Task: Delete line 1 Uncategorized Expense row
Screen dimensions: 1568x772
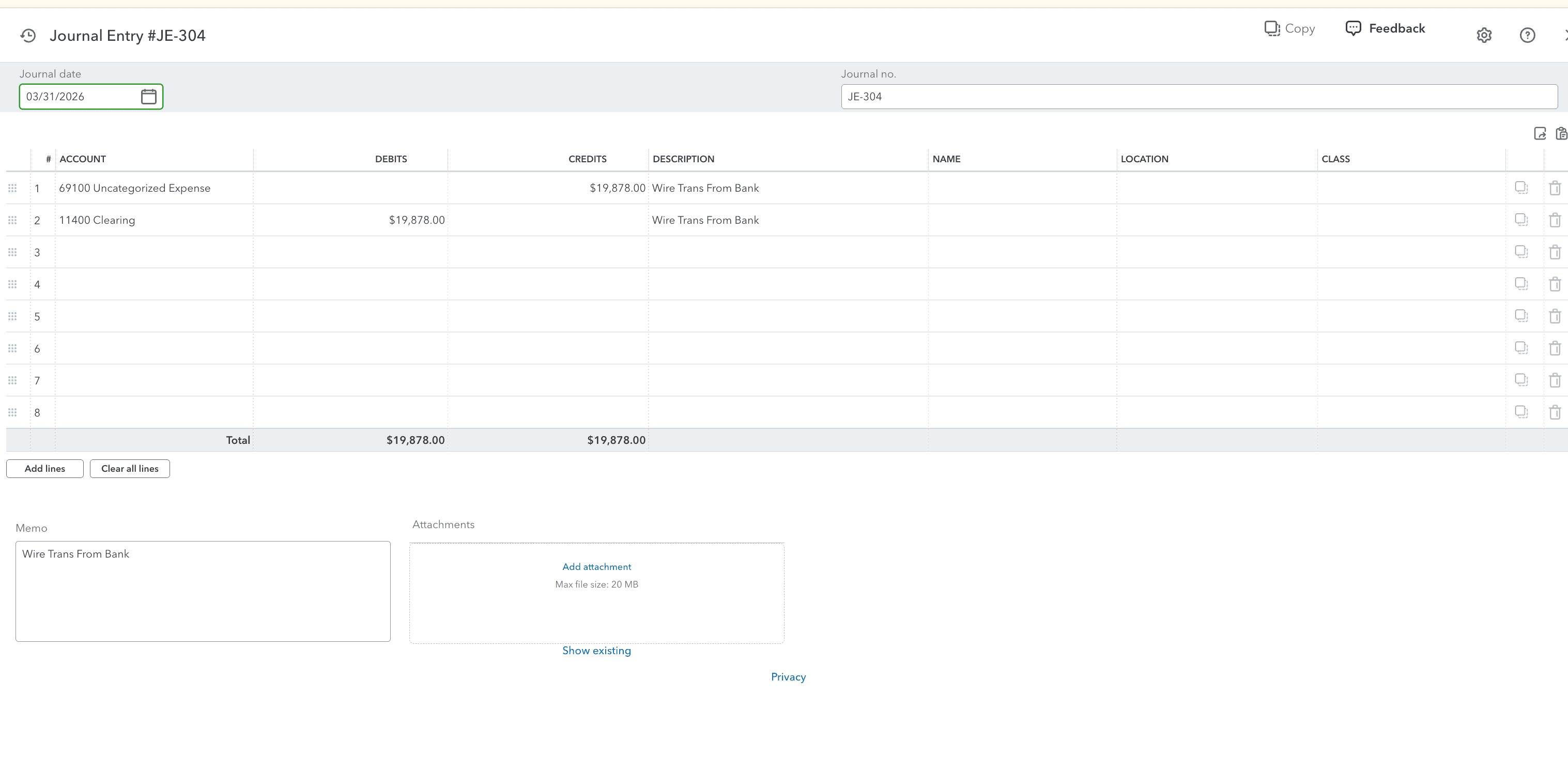Action: coord(1555,188)
